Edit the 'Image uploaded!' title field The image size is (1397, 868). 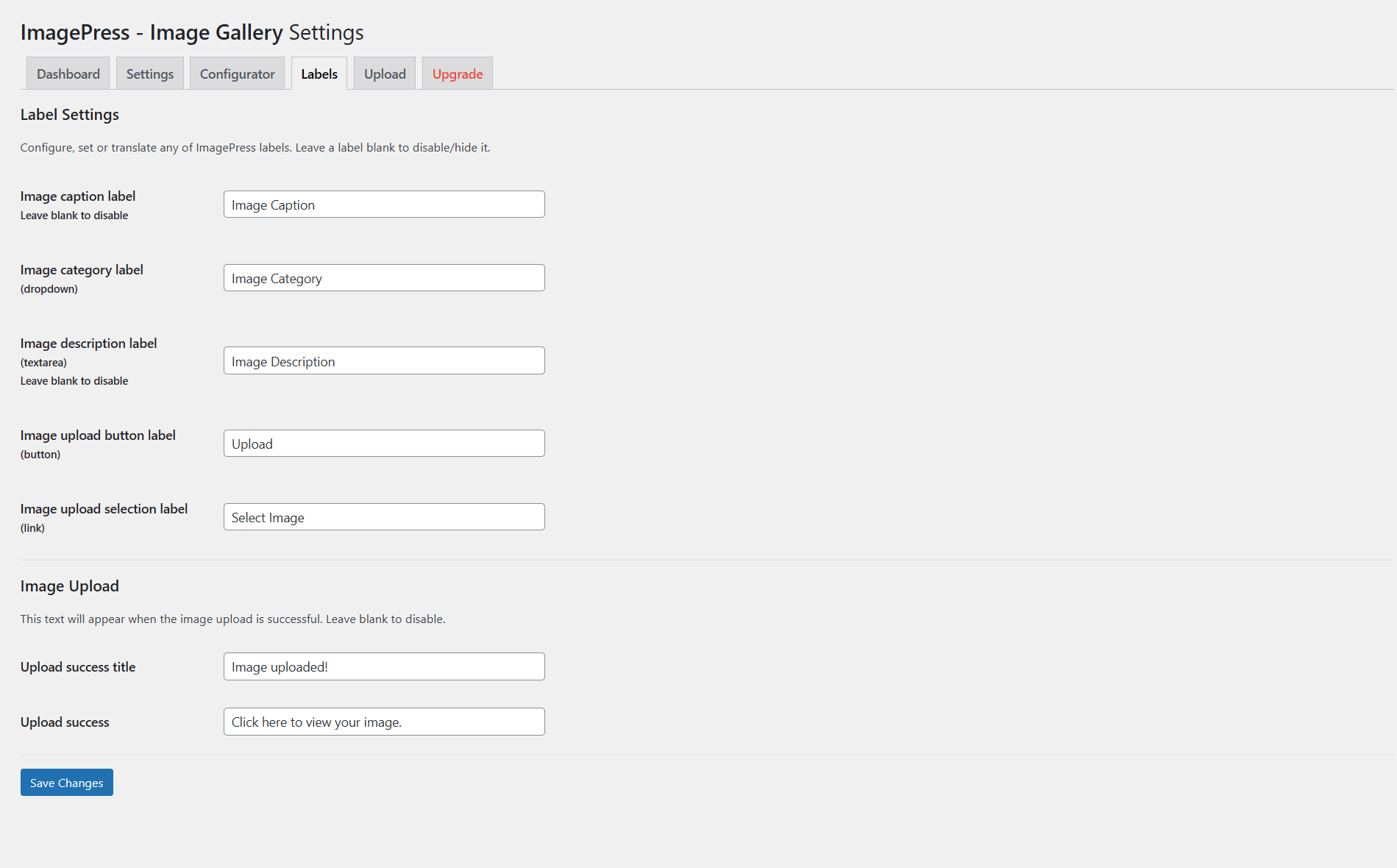click(x=384, y=667)
